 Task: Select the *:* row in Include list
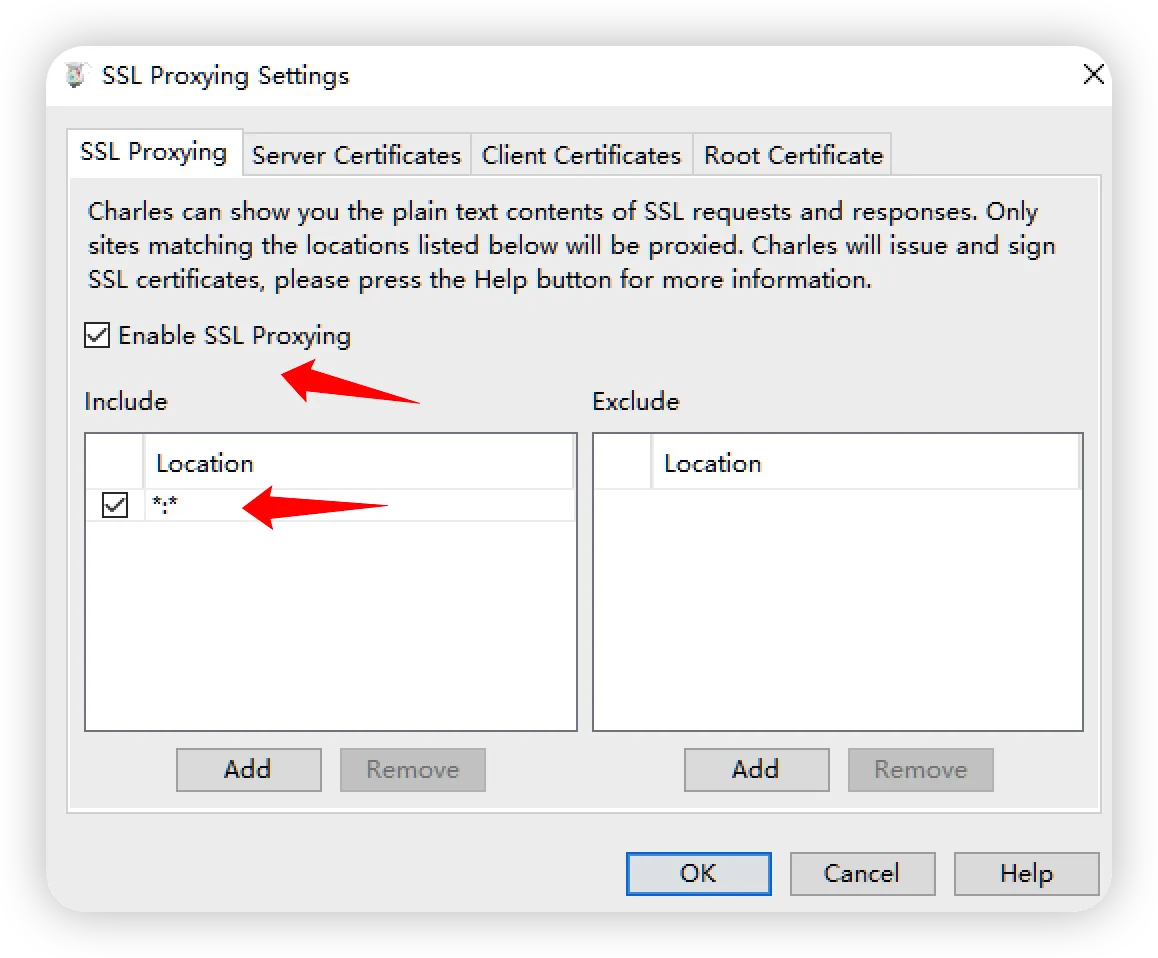(x=360, y=506)
